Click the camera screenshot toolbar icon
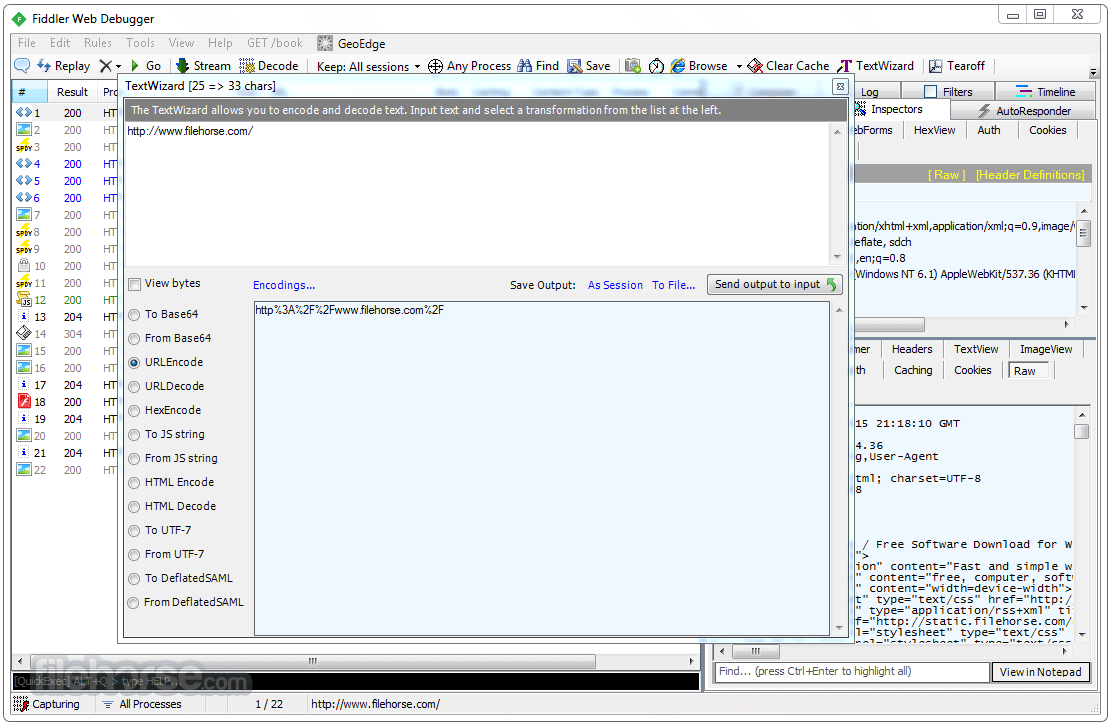Screen dimensions: 1112x726 coord(633,66)
